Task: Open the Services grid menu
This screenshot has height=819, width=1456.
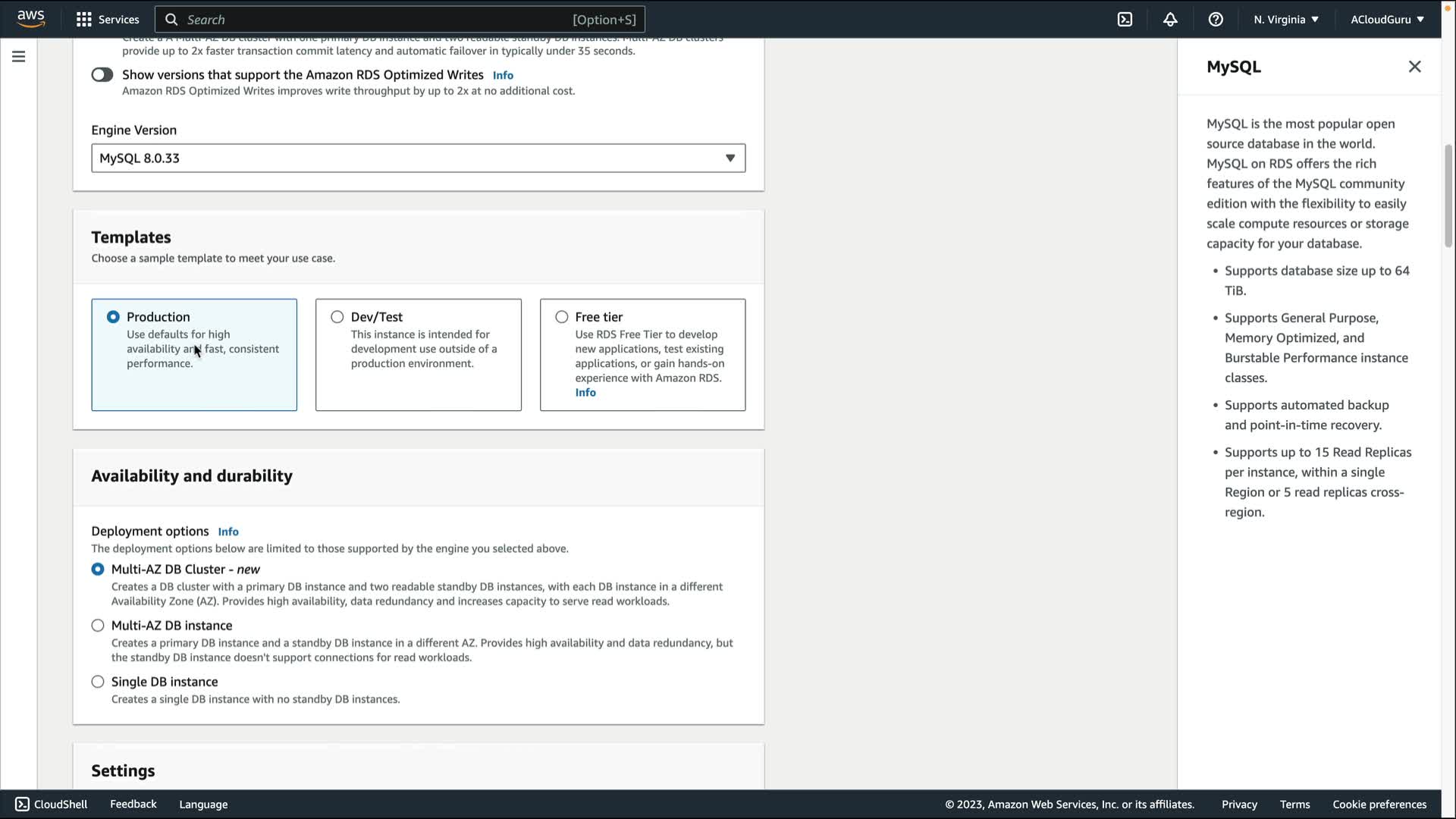Action: tap(84, 20)
